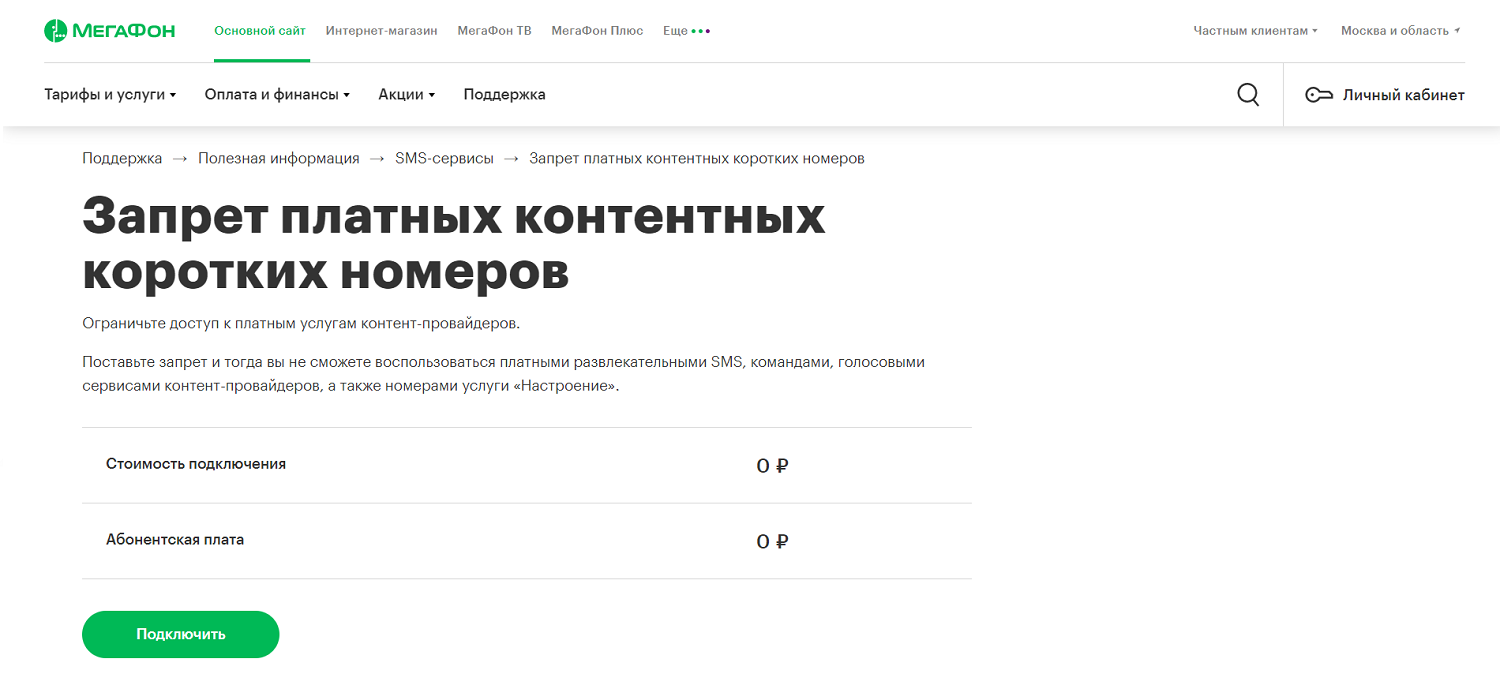Open the Частным клиентам selector
The width and height of the screenshot is (1500, 685).
(x=1255, y=31)
